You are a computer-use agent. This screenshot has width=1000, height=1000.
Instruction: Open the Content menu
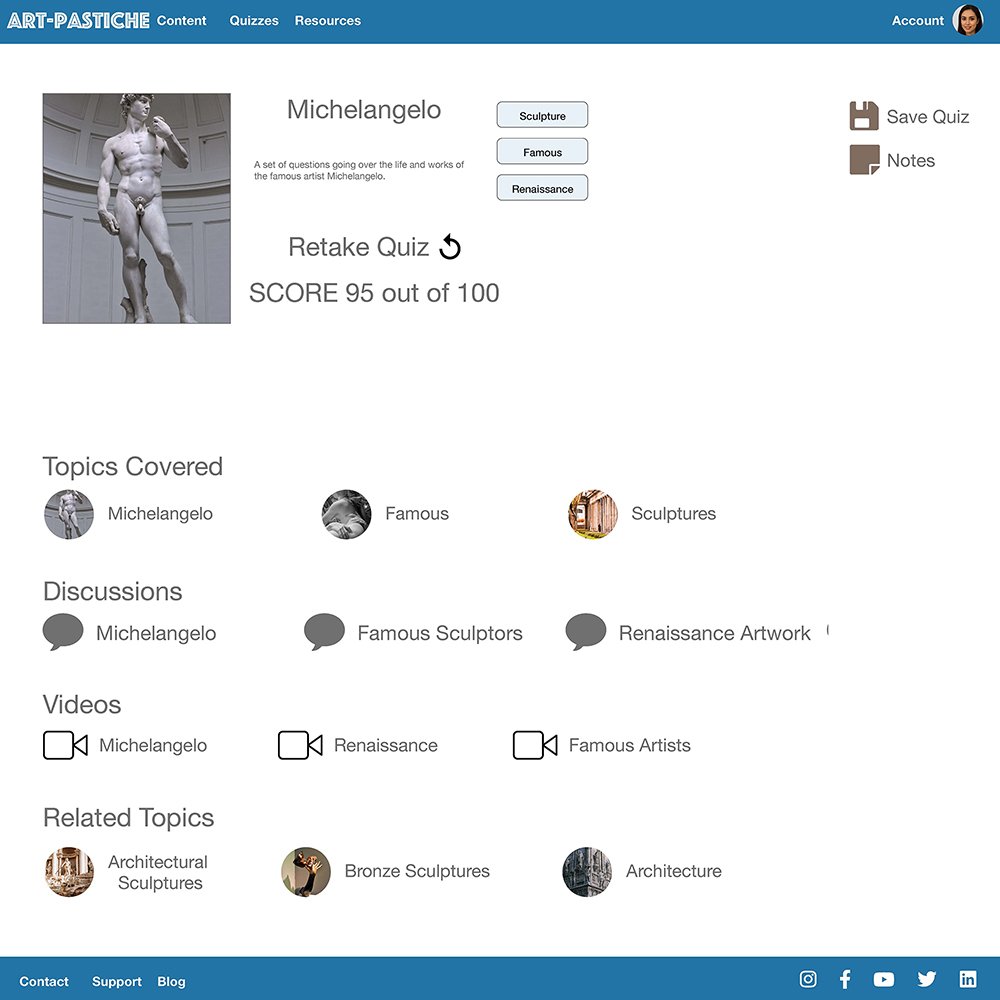pos(182,20)
